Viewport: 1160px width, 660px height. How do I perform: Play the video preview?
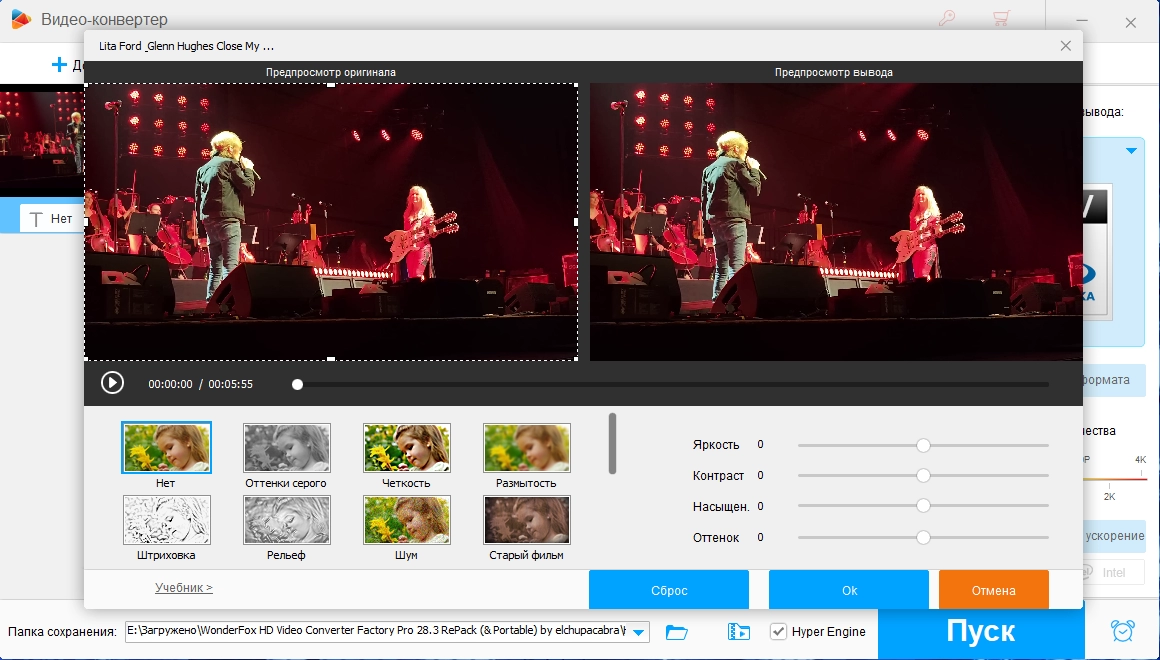[112, 383]
